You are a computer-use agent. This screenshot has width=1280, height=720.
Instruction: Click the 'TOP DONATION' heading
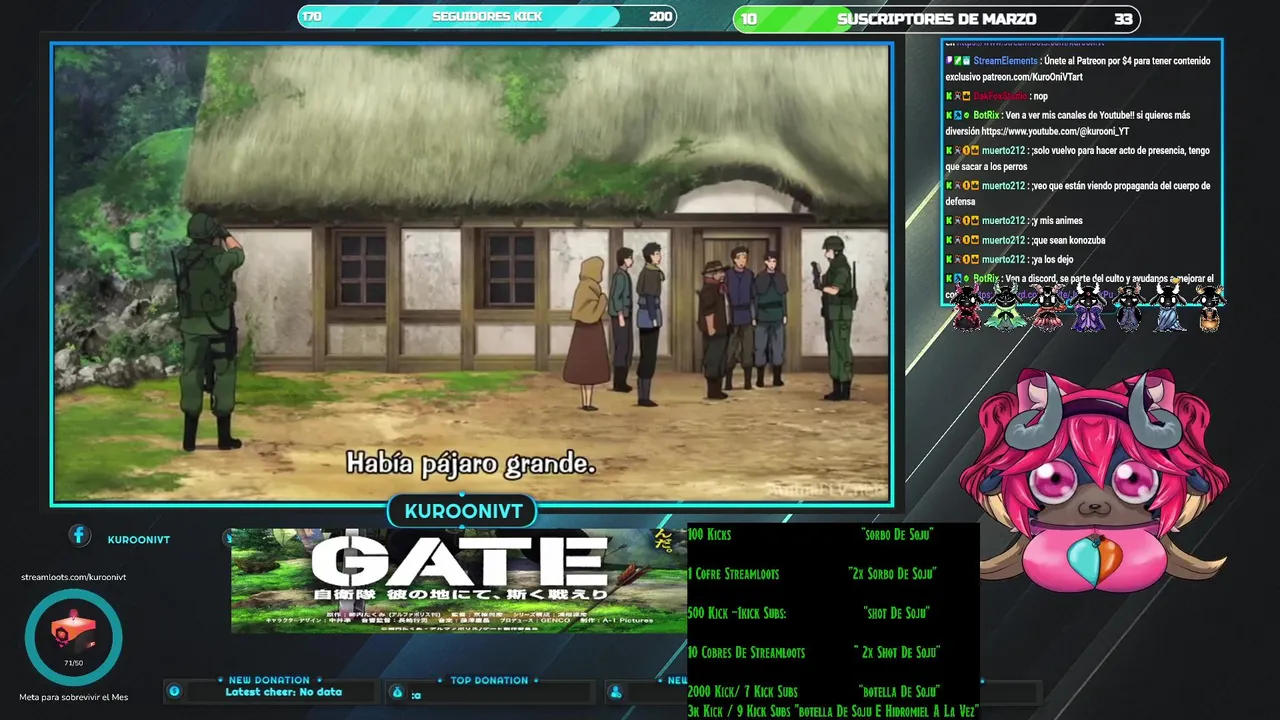click(x=489, y=680)
